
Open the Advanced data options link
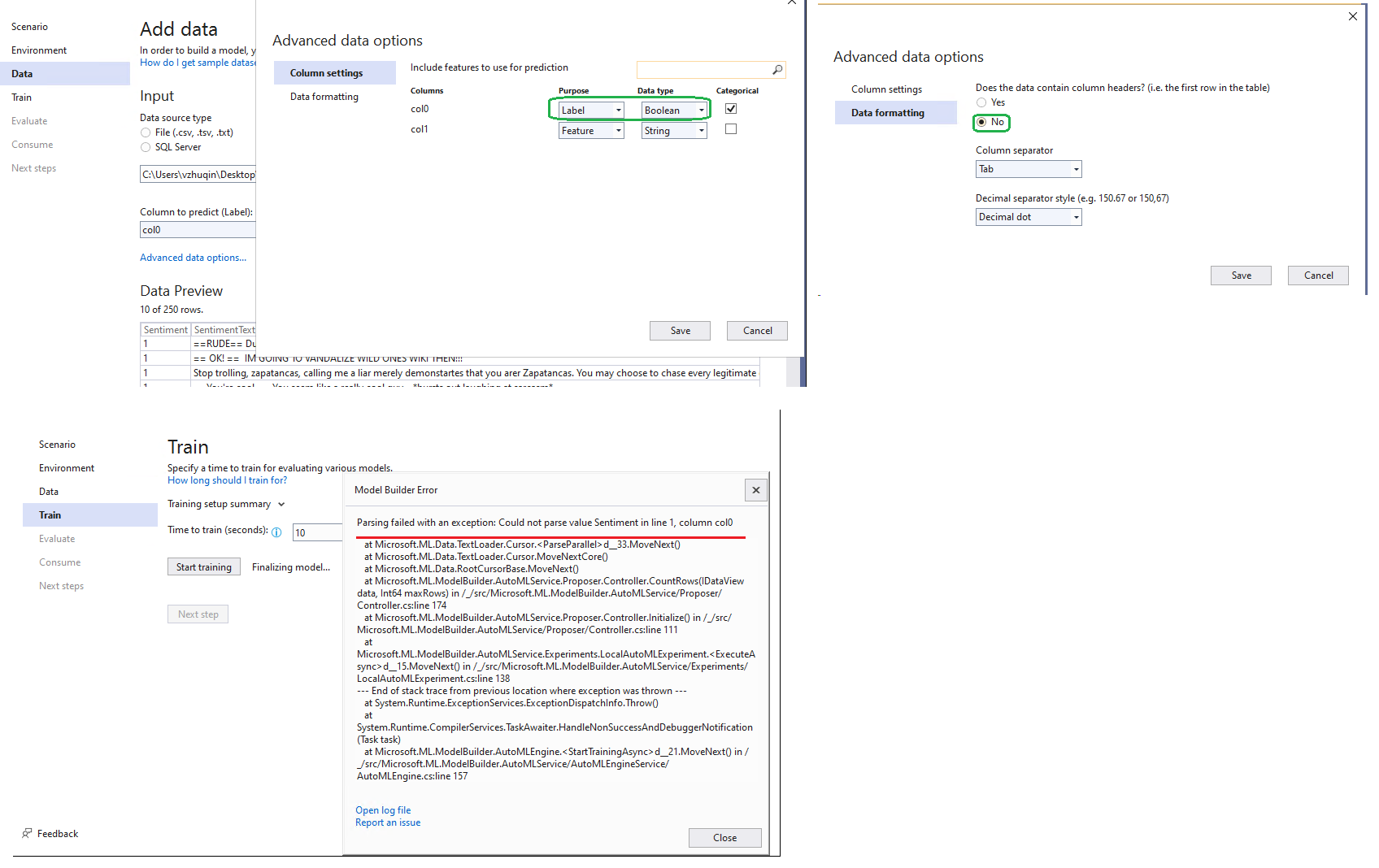(193, 258)
